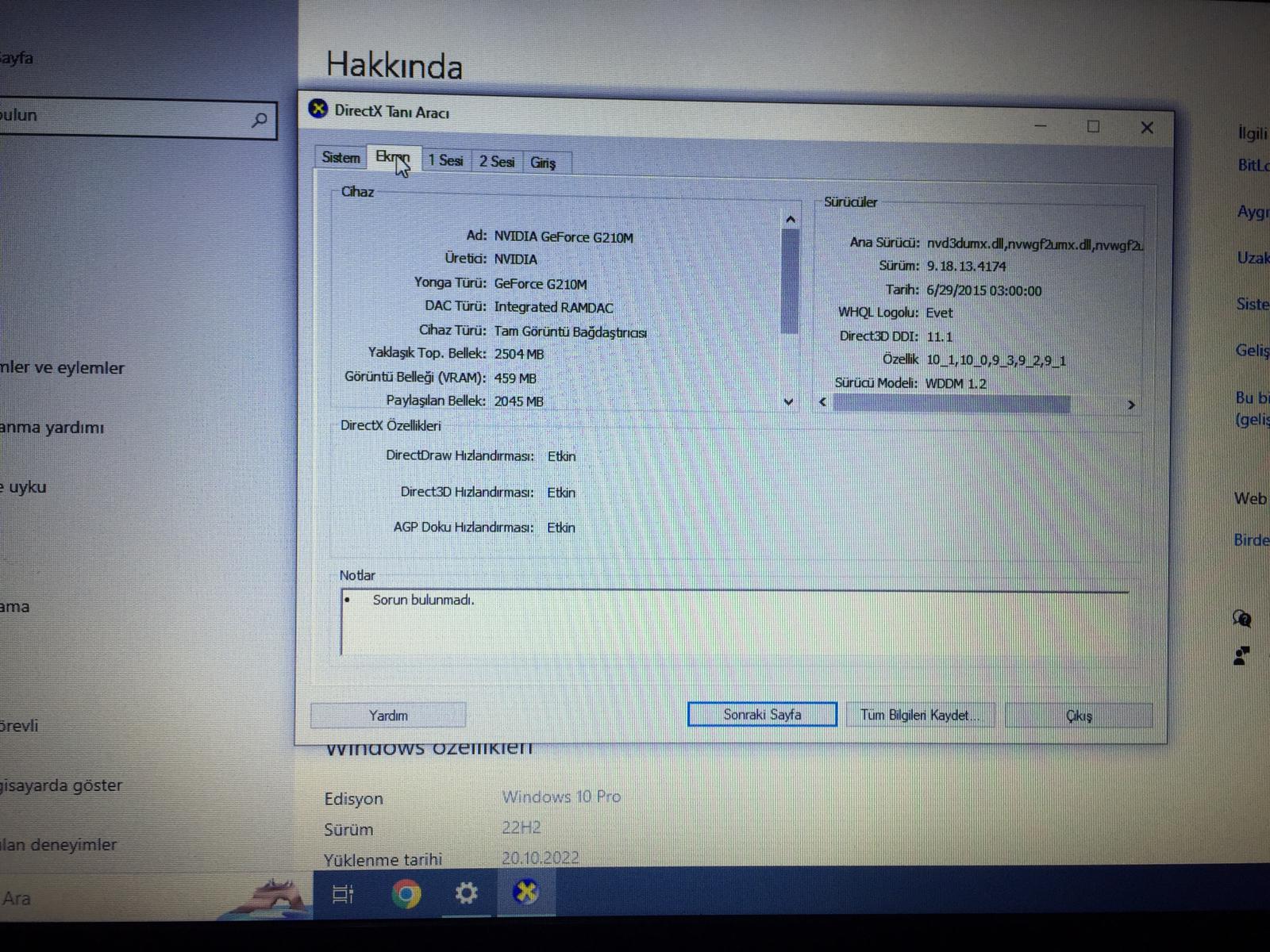Click the '22H2' version value in Settings
Screen dimensions: 1270x952
pyautogui.click(x=521, y=827)
